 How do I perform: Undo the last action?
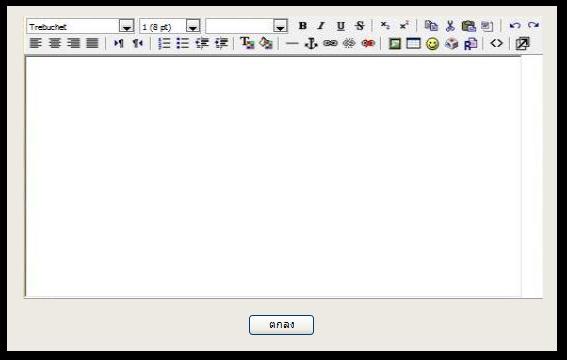[x=515, y=26]
